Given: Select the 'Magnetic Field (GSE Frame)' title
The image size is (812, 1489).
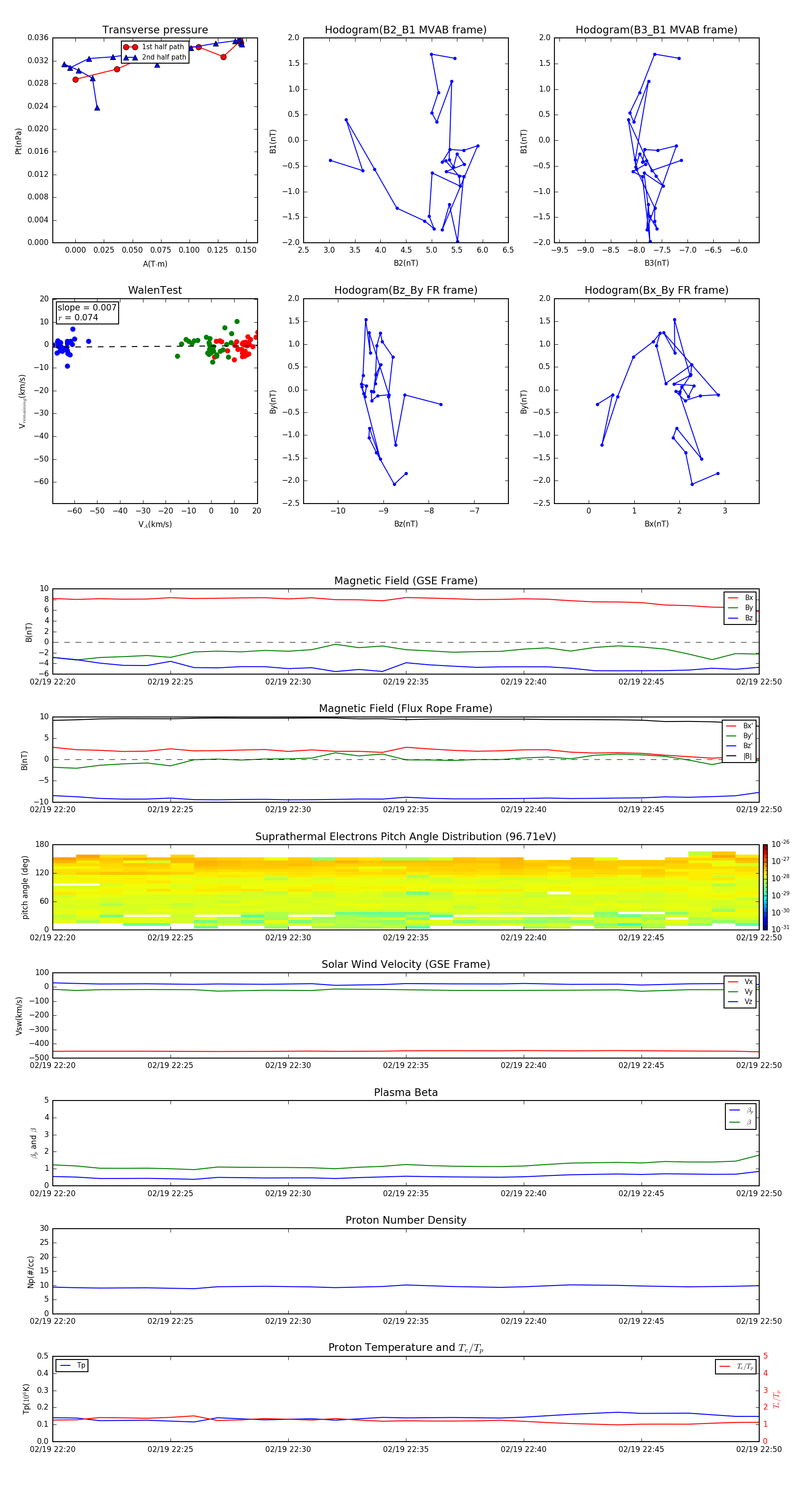Looking at the screenshot, I should 406,581.
